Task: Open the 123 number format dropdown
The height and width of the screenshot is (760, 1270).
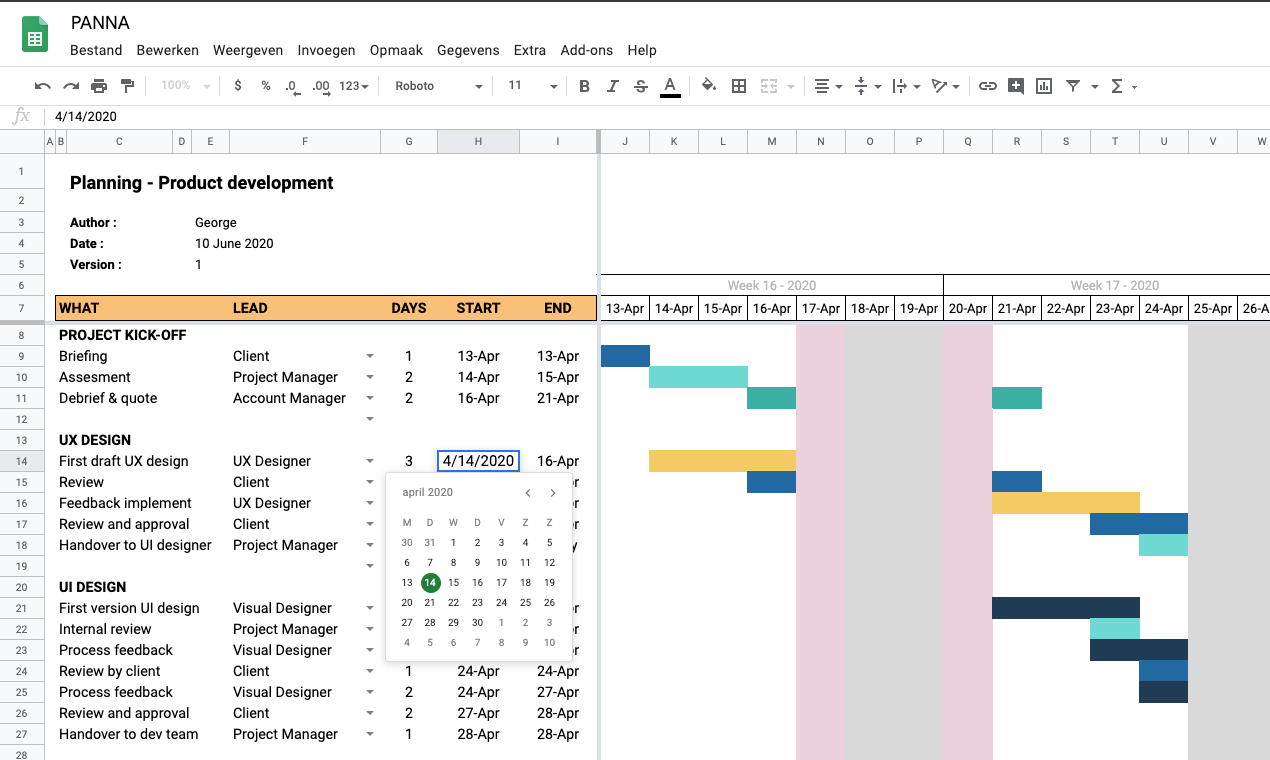Action: pos(354,86)
